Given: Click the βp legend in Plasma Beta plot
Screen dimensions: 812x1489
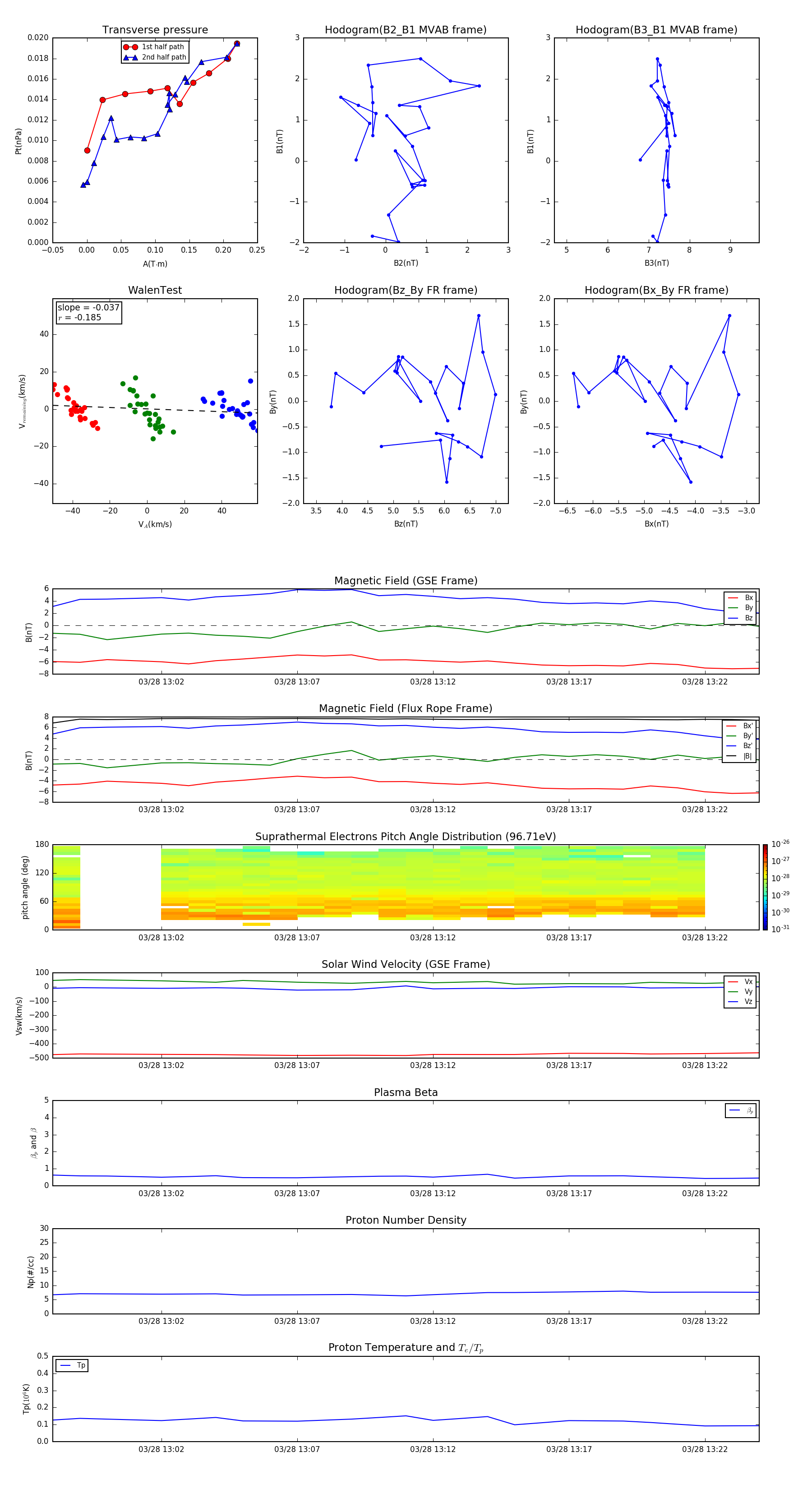Looking at the screenshot, I should point(741,1110).
